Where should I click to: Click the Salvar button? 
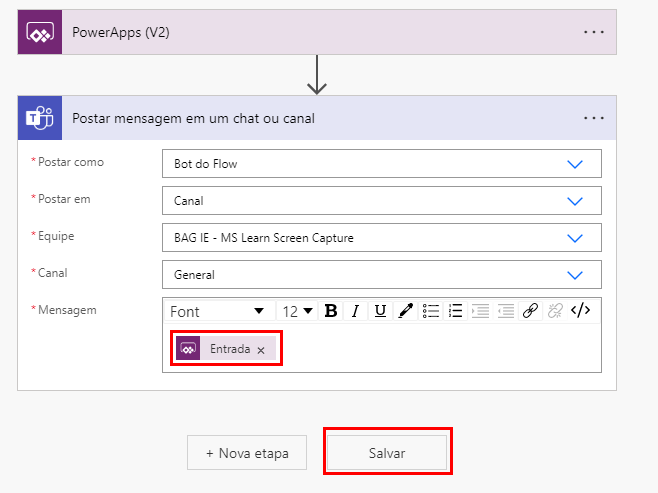coord(387,453)
